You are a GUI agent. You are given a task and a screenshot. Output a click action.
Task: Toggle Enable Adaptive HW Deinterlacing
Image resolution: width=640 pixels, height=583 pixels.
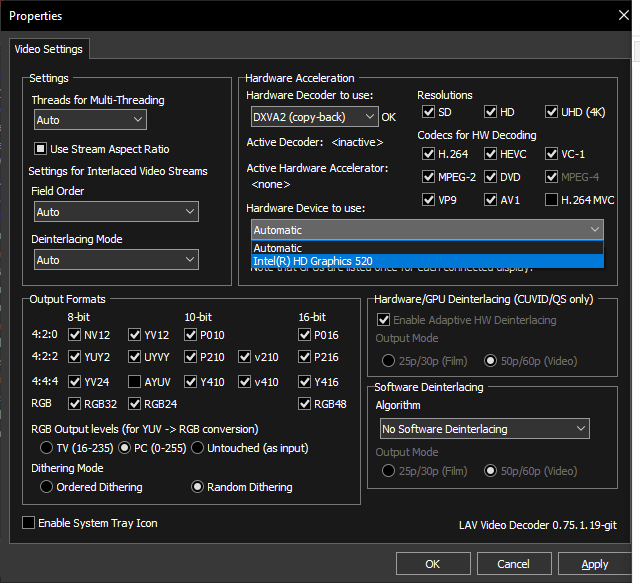383,320
